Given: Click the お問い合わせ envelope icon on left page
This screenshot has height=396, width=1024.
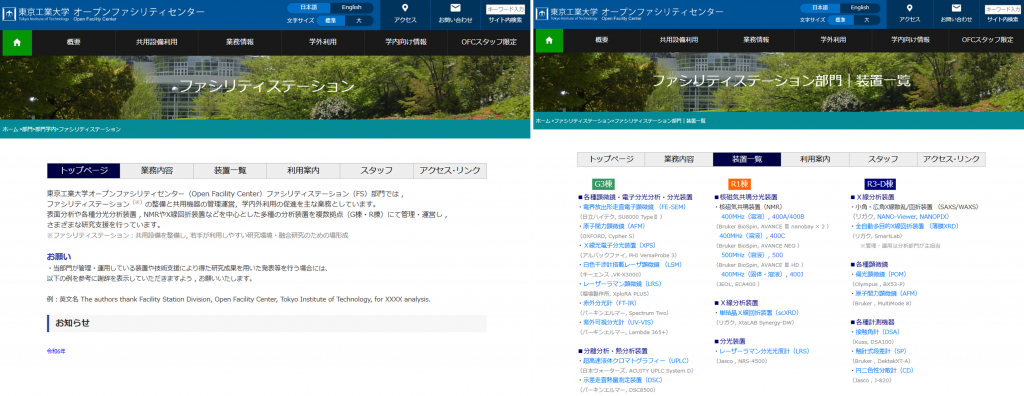Looking at the screenshot, I should (x=455, y=8).
